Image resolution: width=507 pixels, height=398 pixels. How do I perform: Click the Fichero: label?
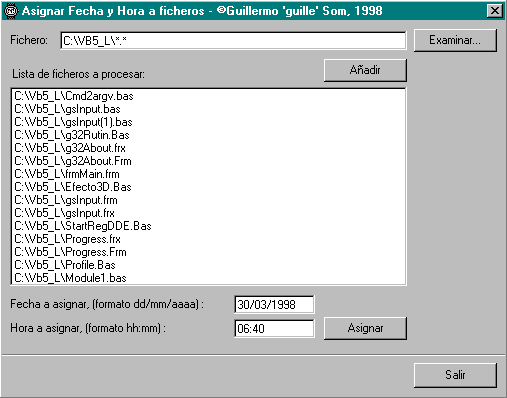29,40
